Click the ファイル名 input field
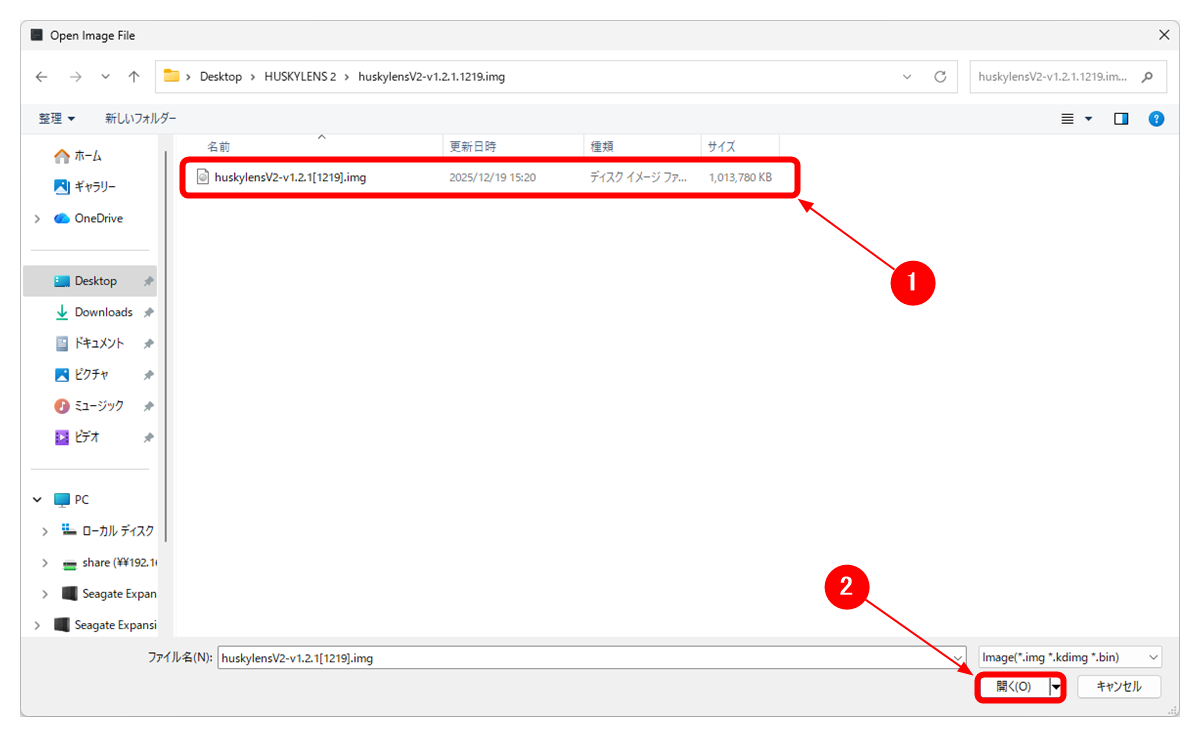Screen dimensions: 1200x737 590,657
